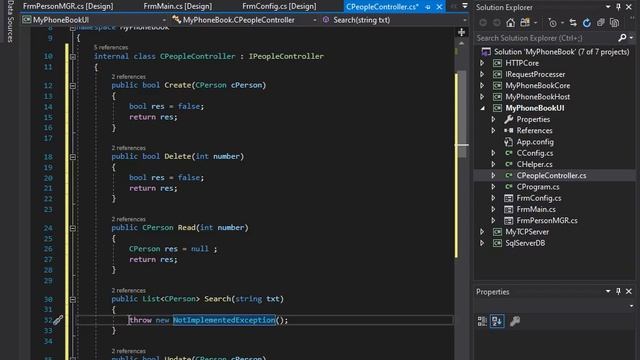Open the tab overflow dropdown arrow
Viewport: 640px width, 360px height.
pos(464,6)
